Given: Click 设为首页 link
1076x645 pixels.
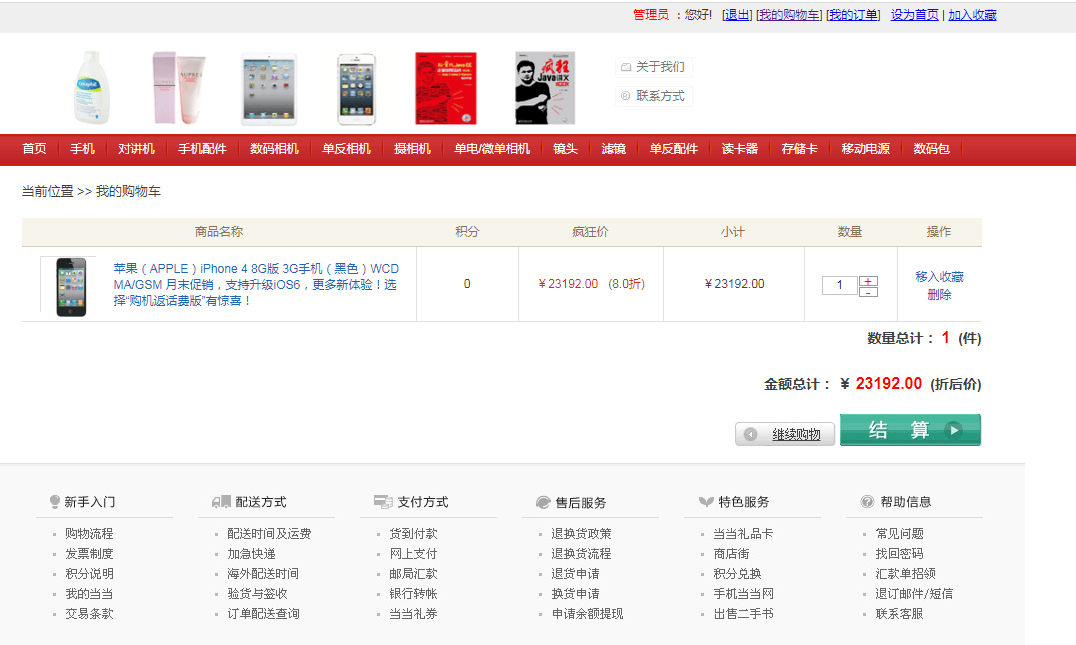Looking at the screenshot, I should (914, 14).
